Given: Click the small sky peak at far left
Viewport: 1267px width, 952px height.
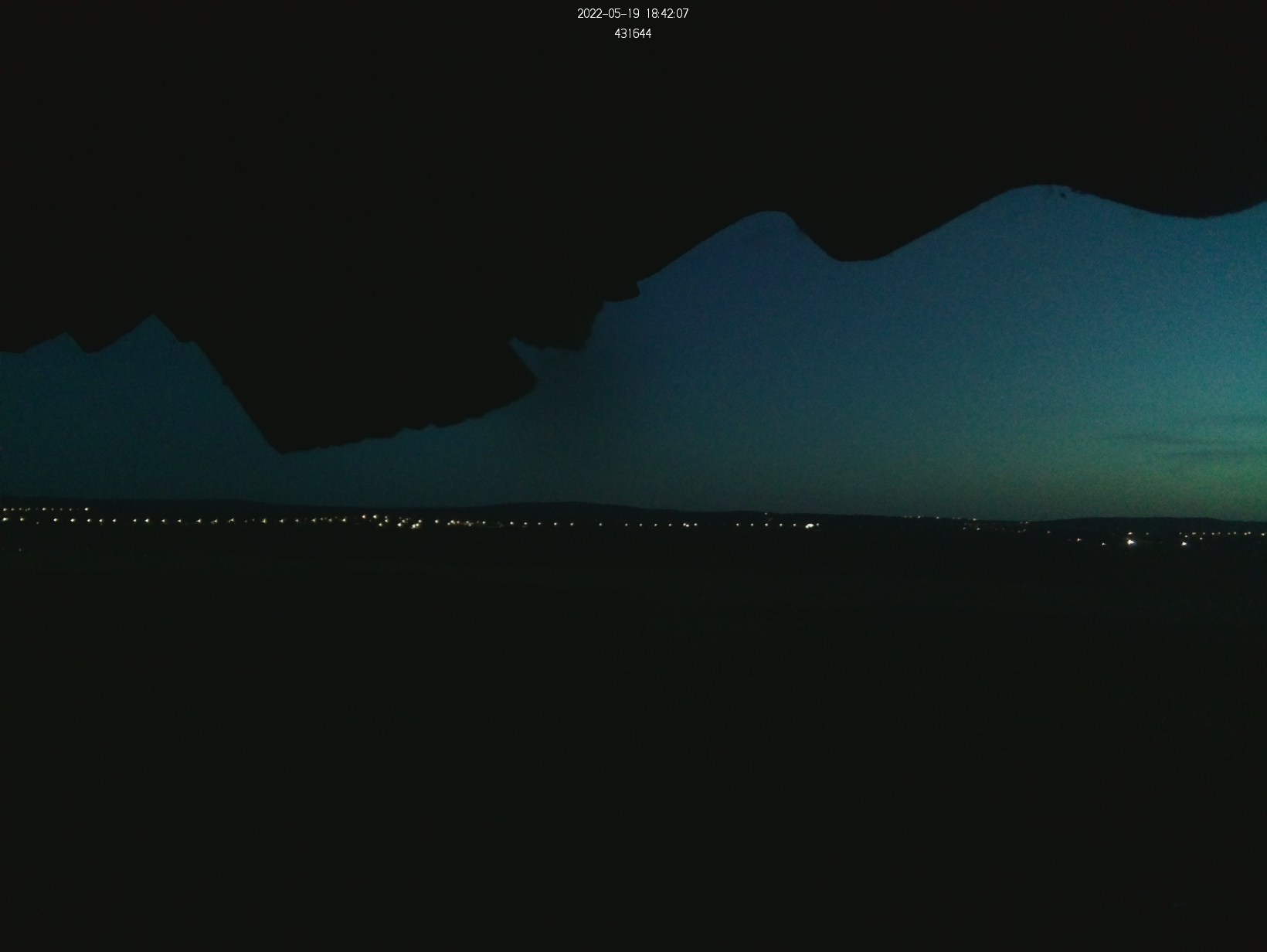Looking at the screenshot, I should pyautogui.click(x=65, y=340).
